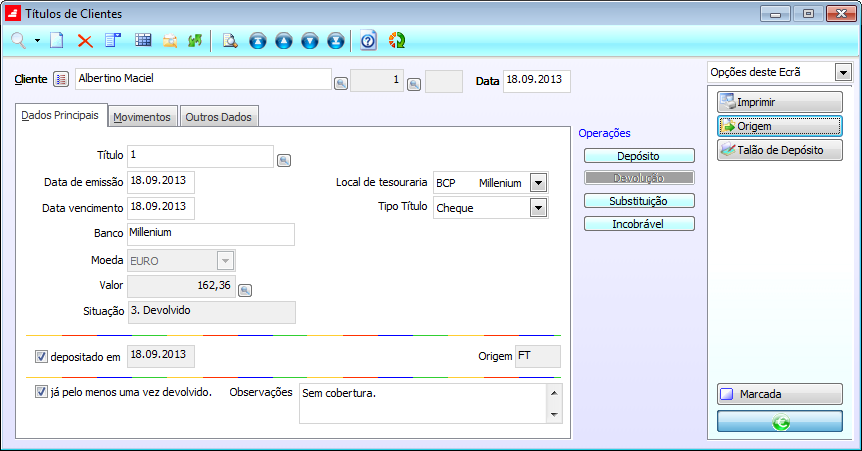Uncheck 'já pelo menos uma vez devolvido'

coord(41,392)
